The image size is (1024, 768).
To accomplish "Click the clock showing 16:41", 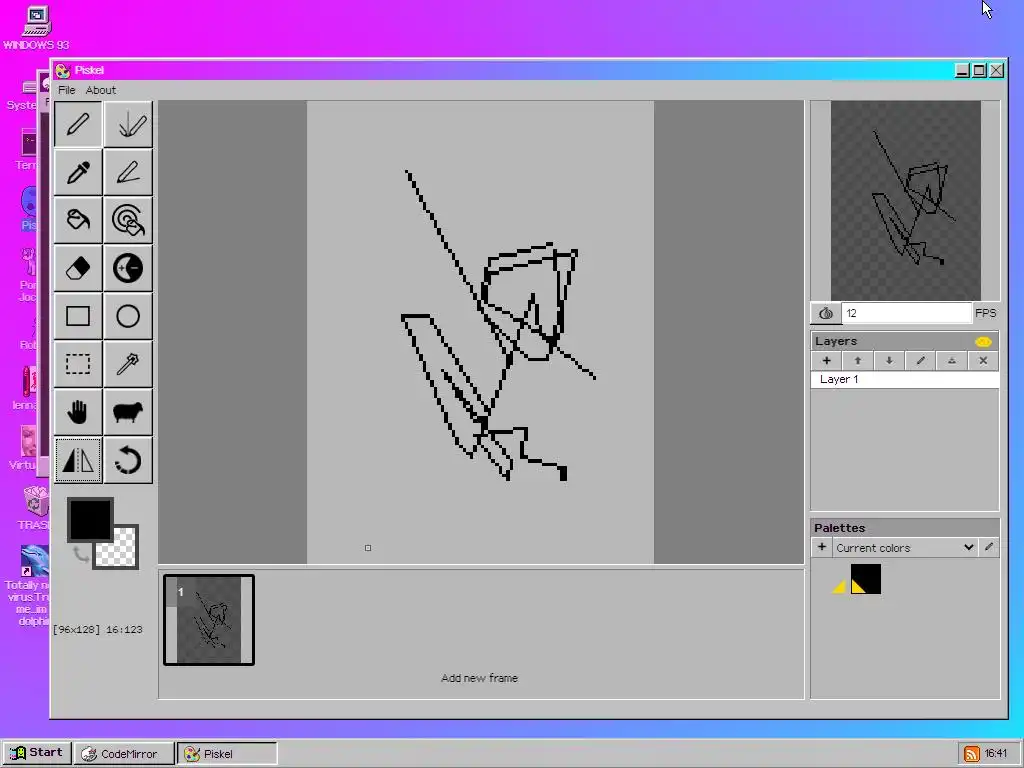I will click(x=996, y=754).
